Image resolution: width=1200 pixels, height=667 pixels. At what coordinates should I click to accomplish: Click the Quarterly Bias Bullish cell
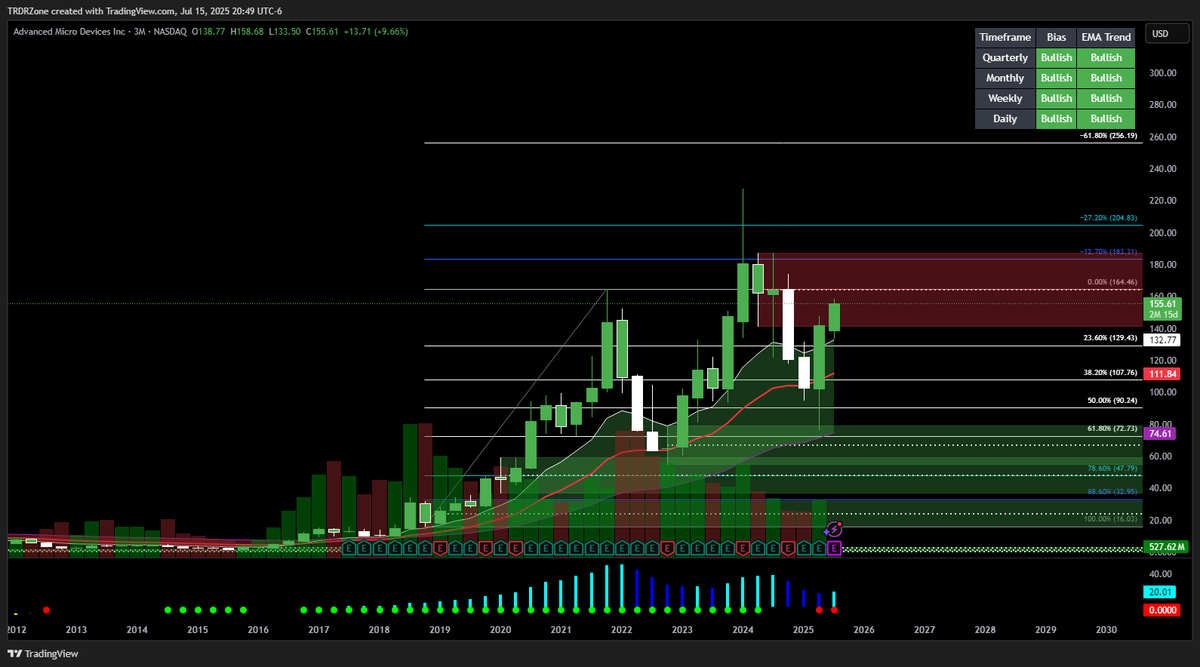click(x=1056, y=58)
